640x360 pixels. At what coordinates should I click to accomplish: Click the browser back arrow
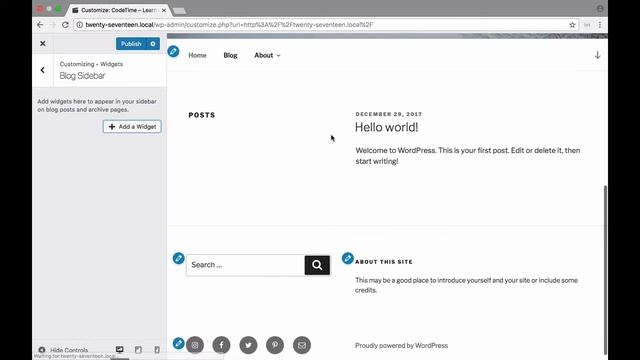click(40, 24)
